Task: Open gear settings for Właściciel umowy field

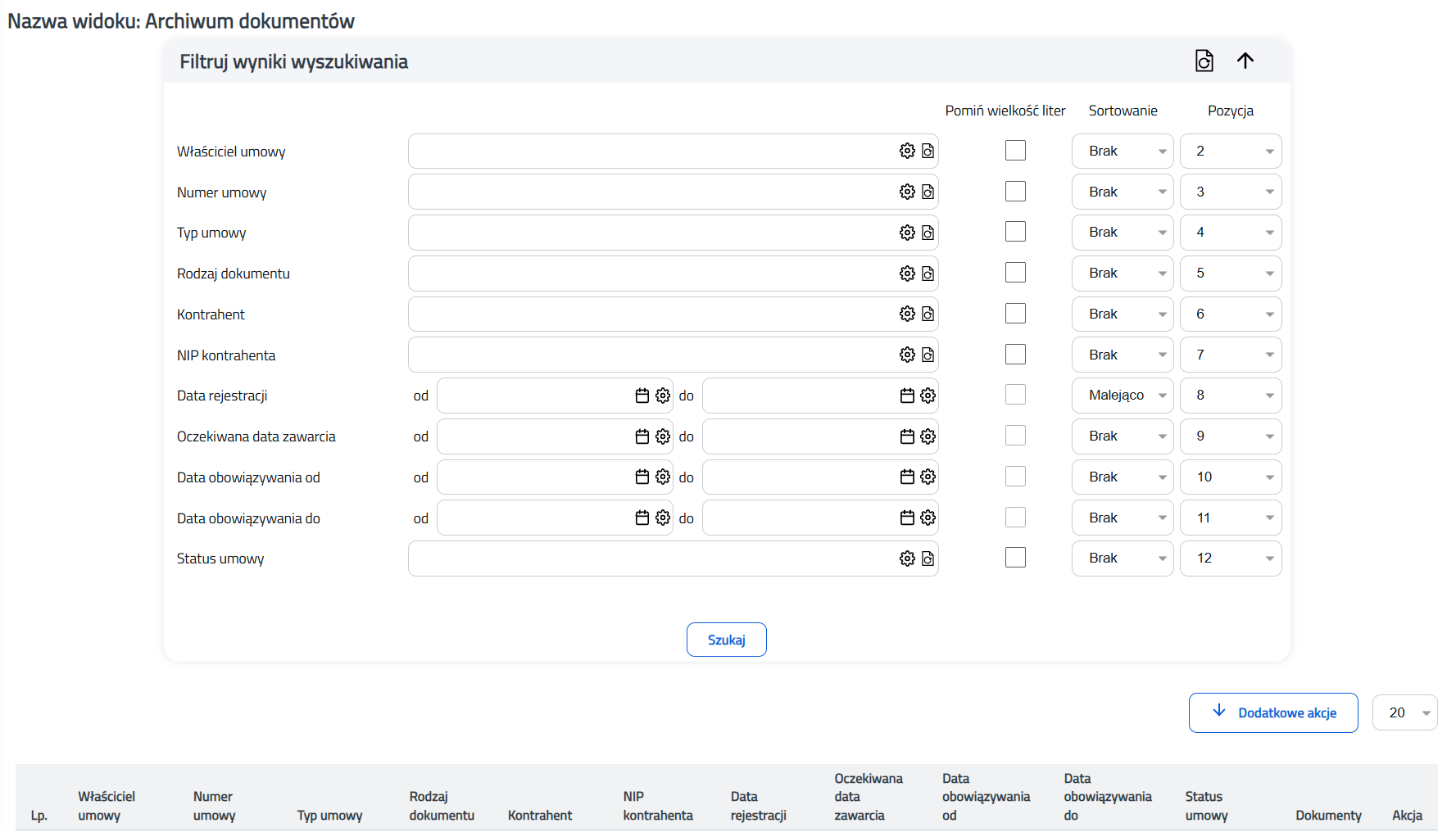Action: [x=907, y=151]
